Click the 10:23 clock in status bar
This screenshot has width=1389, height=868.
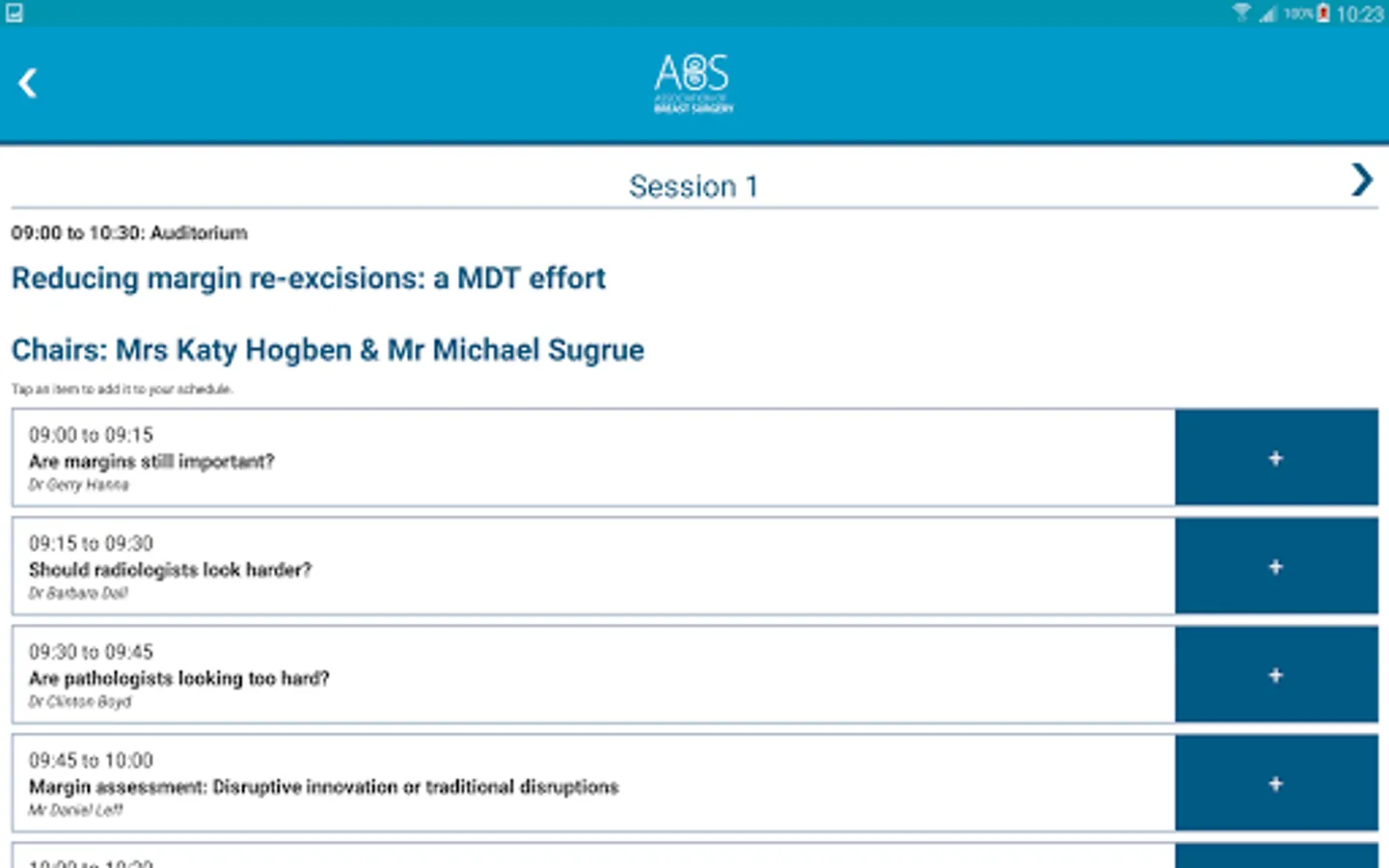click(x=1360, y=14)
